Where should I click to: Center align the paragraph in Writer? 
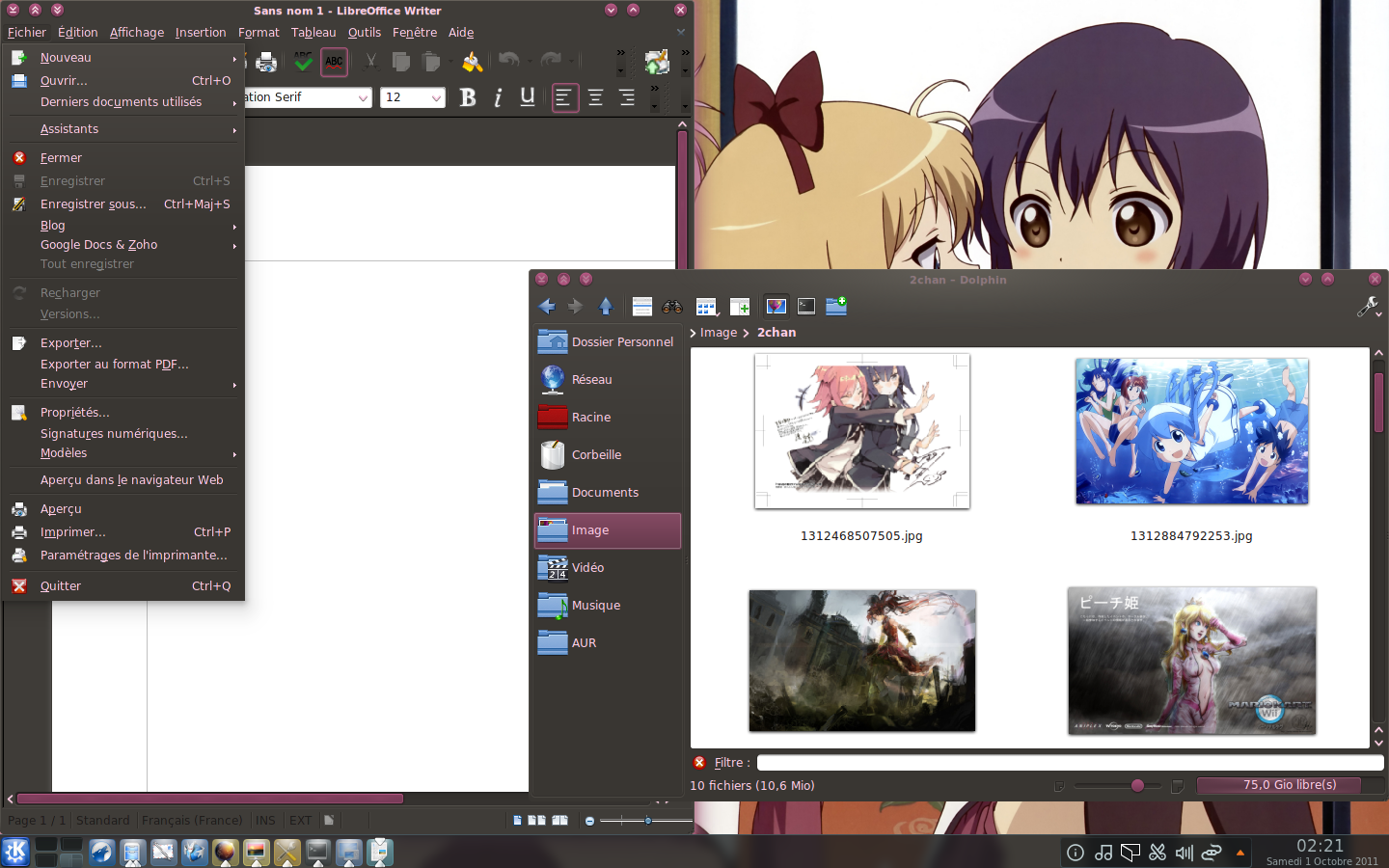tap(596, 97)
